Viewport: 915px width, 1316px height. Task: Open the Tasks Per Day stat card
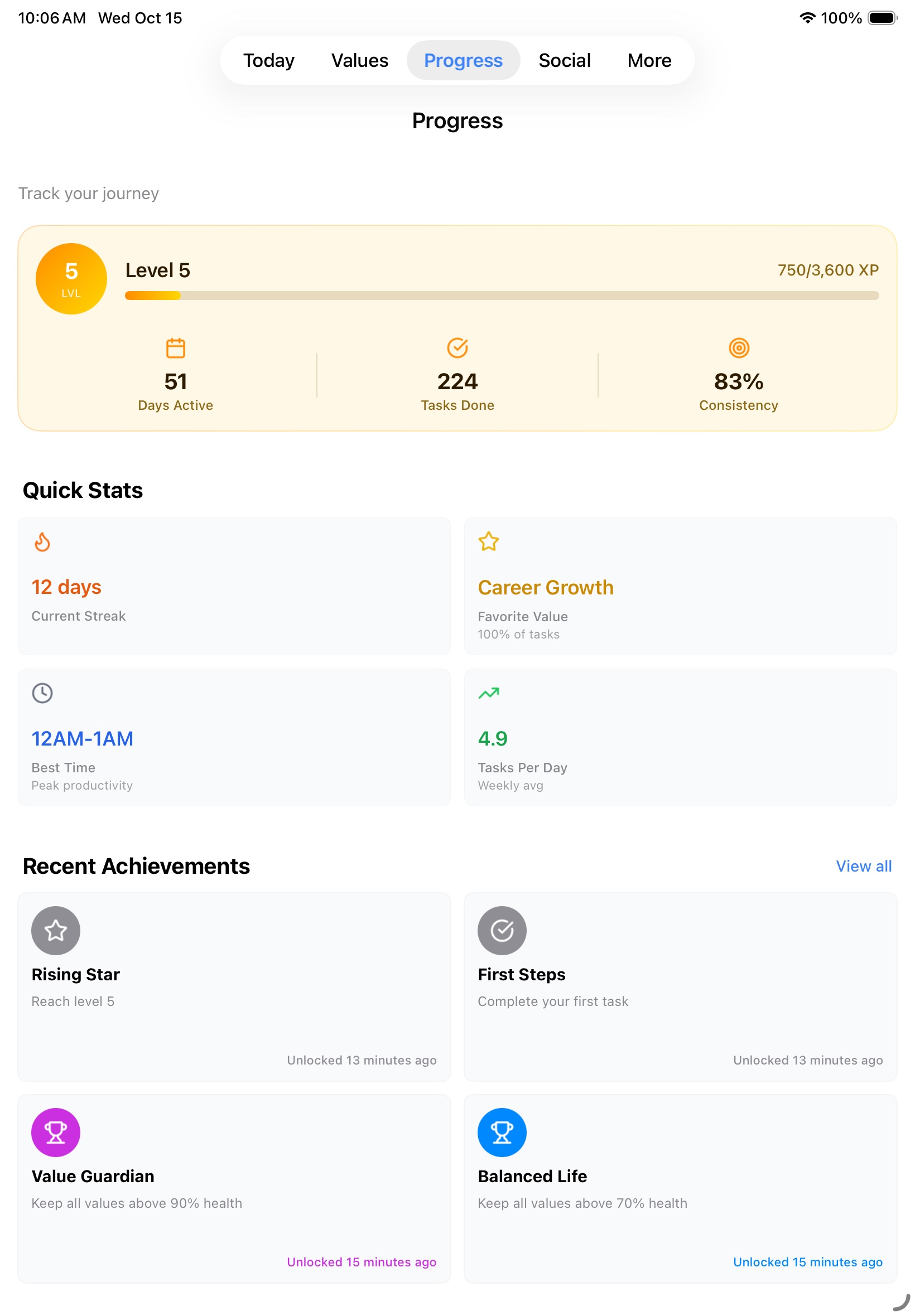point(680,737)
